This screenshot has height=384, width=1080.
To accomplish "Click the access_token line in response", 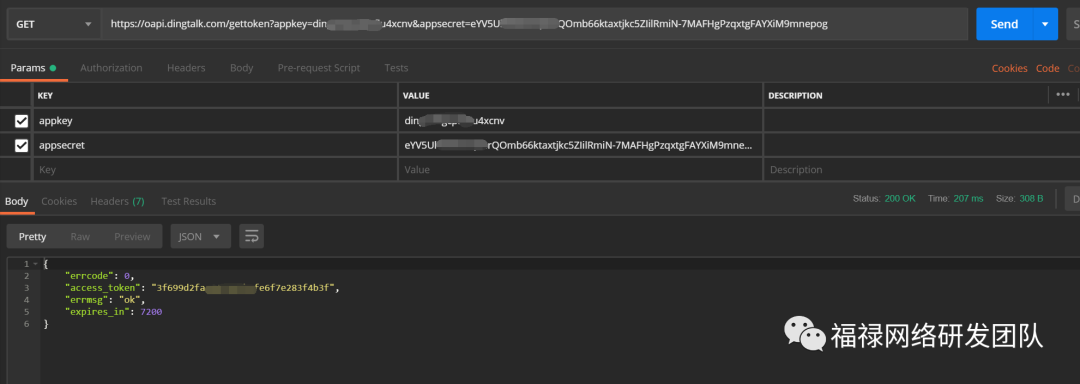I will tap(202, 288).
